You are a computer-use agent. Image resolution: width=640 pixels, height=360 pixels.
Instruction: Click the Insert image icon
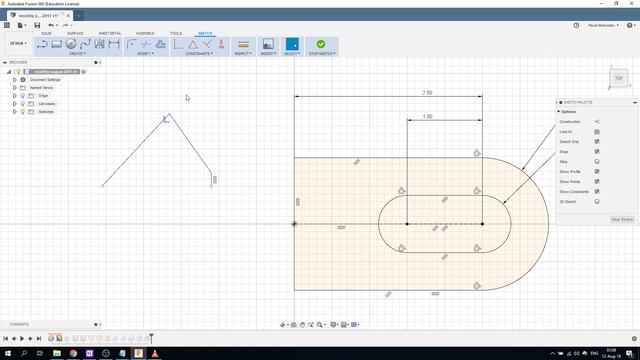268,44
